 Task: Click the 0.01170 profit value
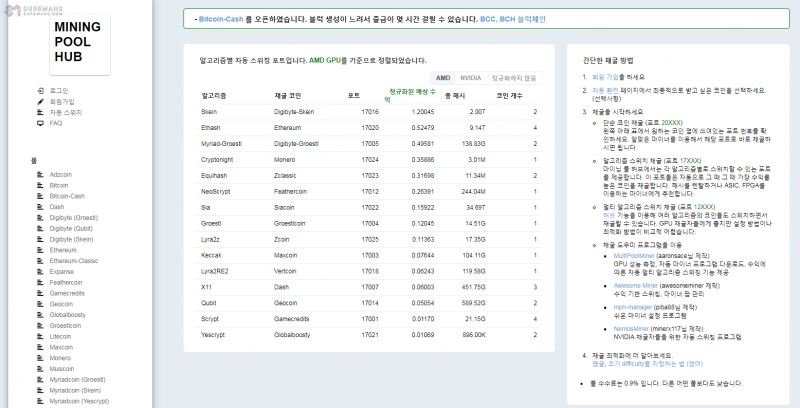[x=423, y=319]
